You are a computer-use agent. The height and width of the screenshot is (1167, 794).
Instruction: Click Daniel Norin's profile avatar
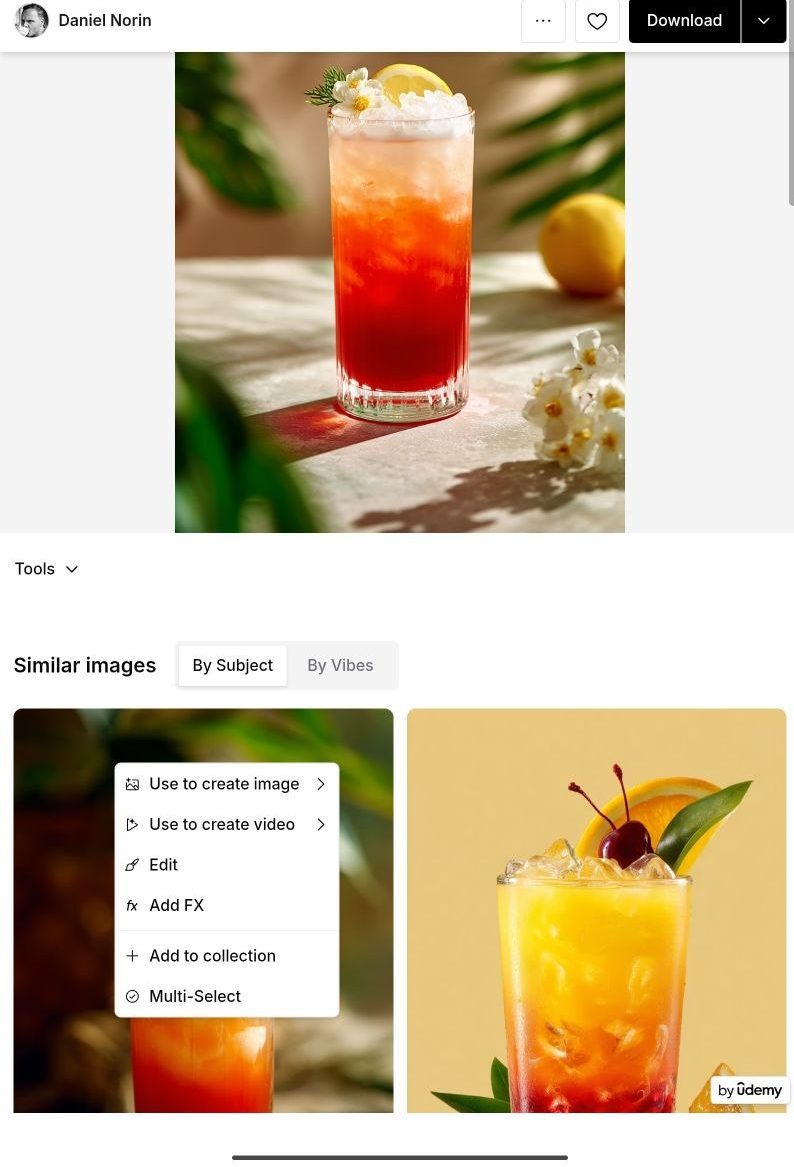(x=31, y=20)
